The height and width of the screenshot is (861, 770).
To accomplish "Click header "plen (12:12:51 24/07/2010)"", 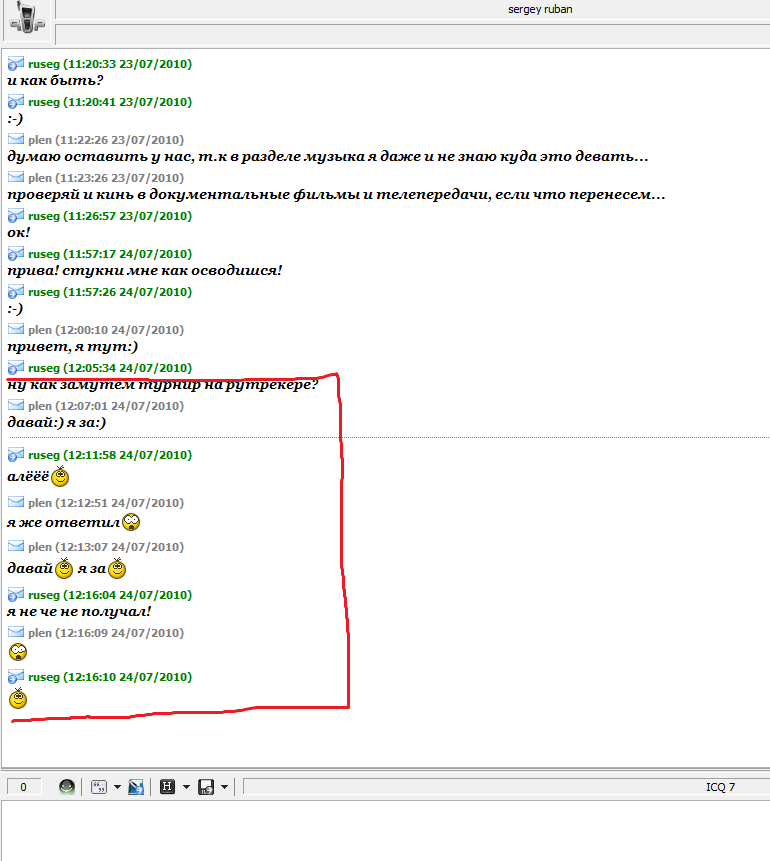I will pos(106,502).
